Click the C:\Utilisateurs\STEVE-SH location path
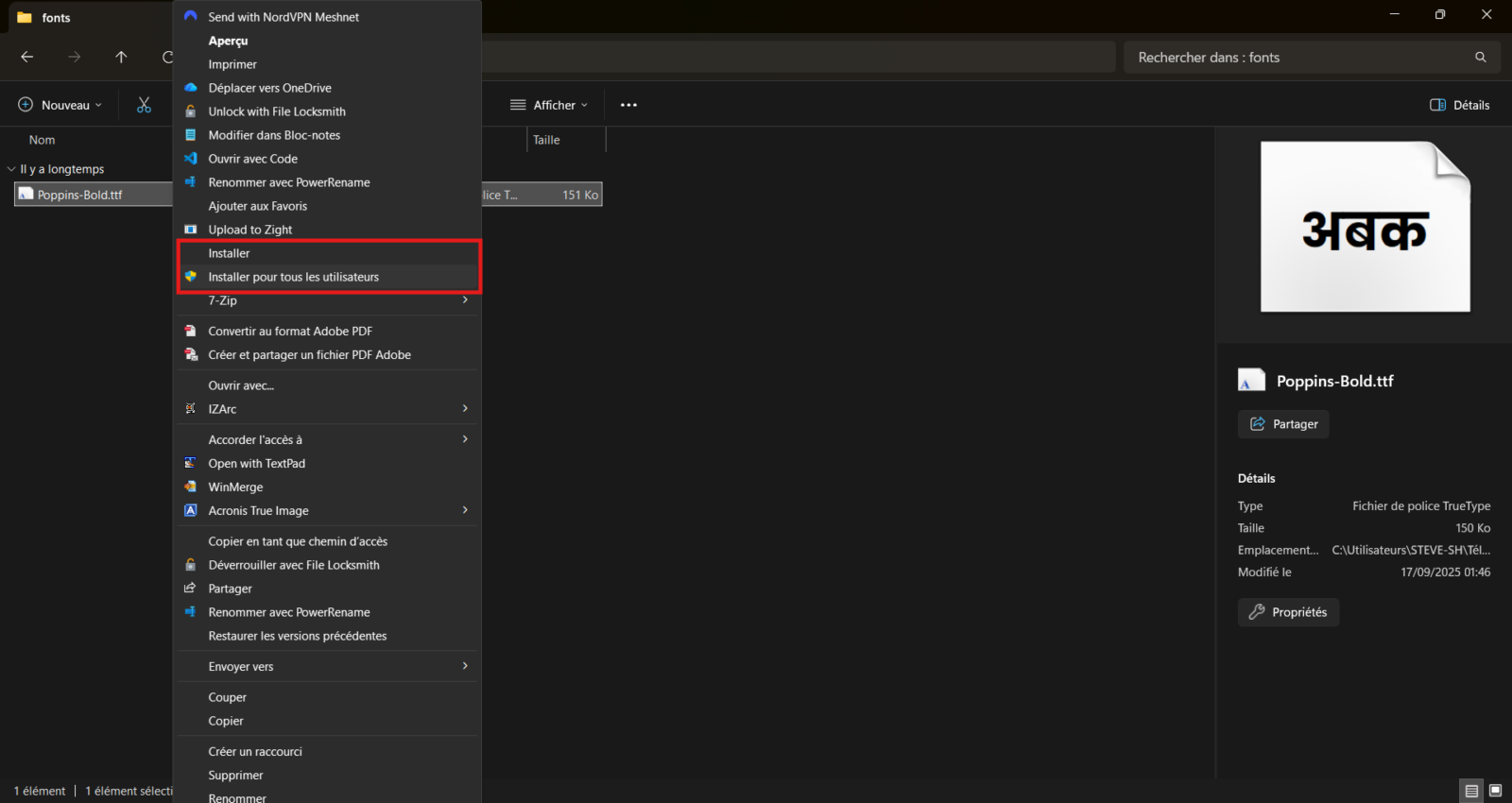The image size is (1512, 803). pyautogui.click(x=1411, y=550)
